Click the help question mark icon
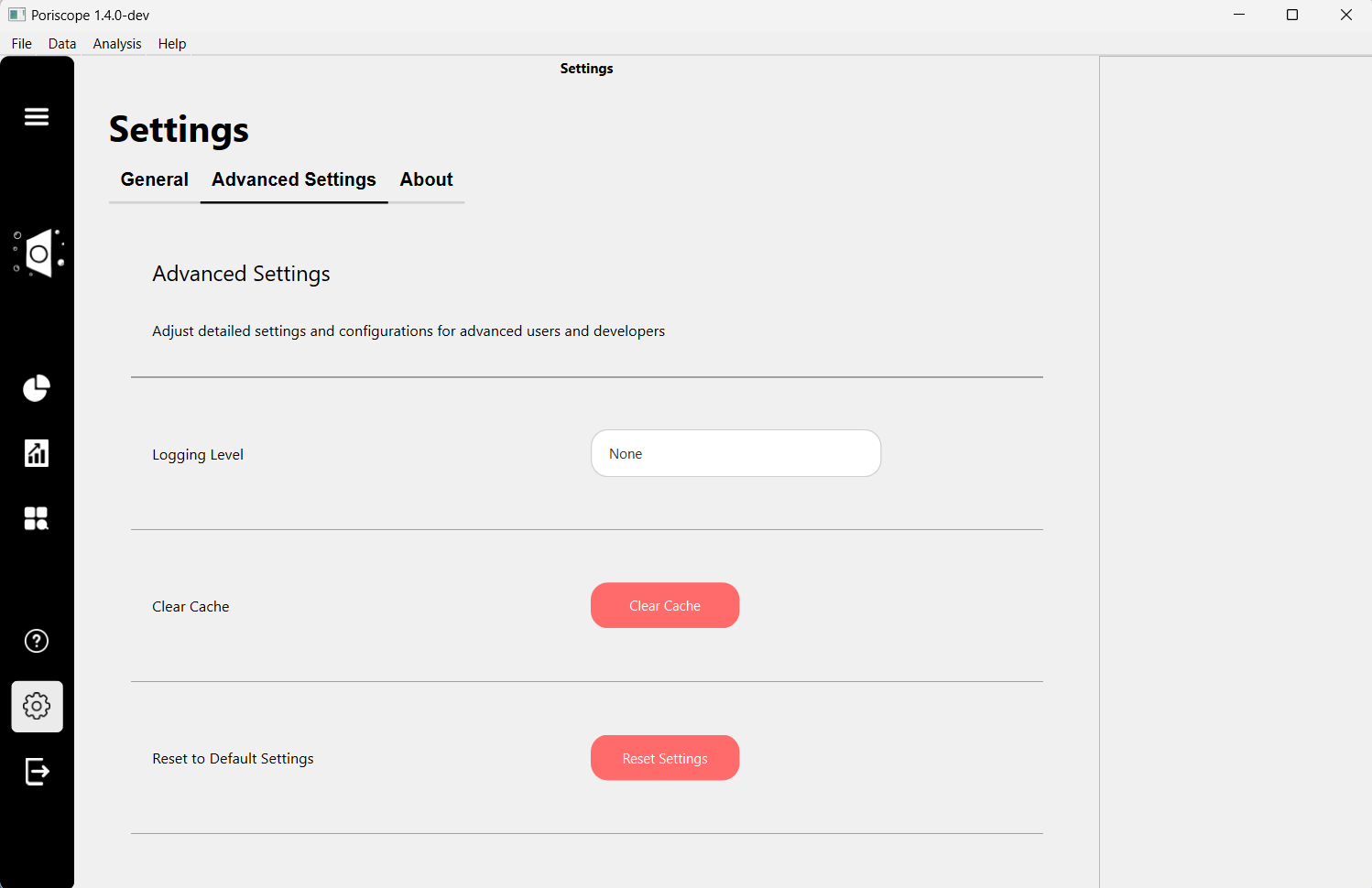Viewport: 1372px width, 888px height. point(36,641)
